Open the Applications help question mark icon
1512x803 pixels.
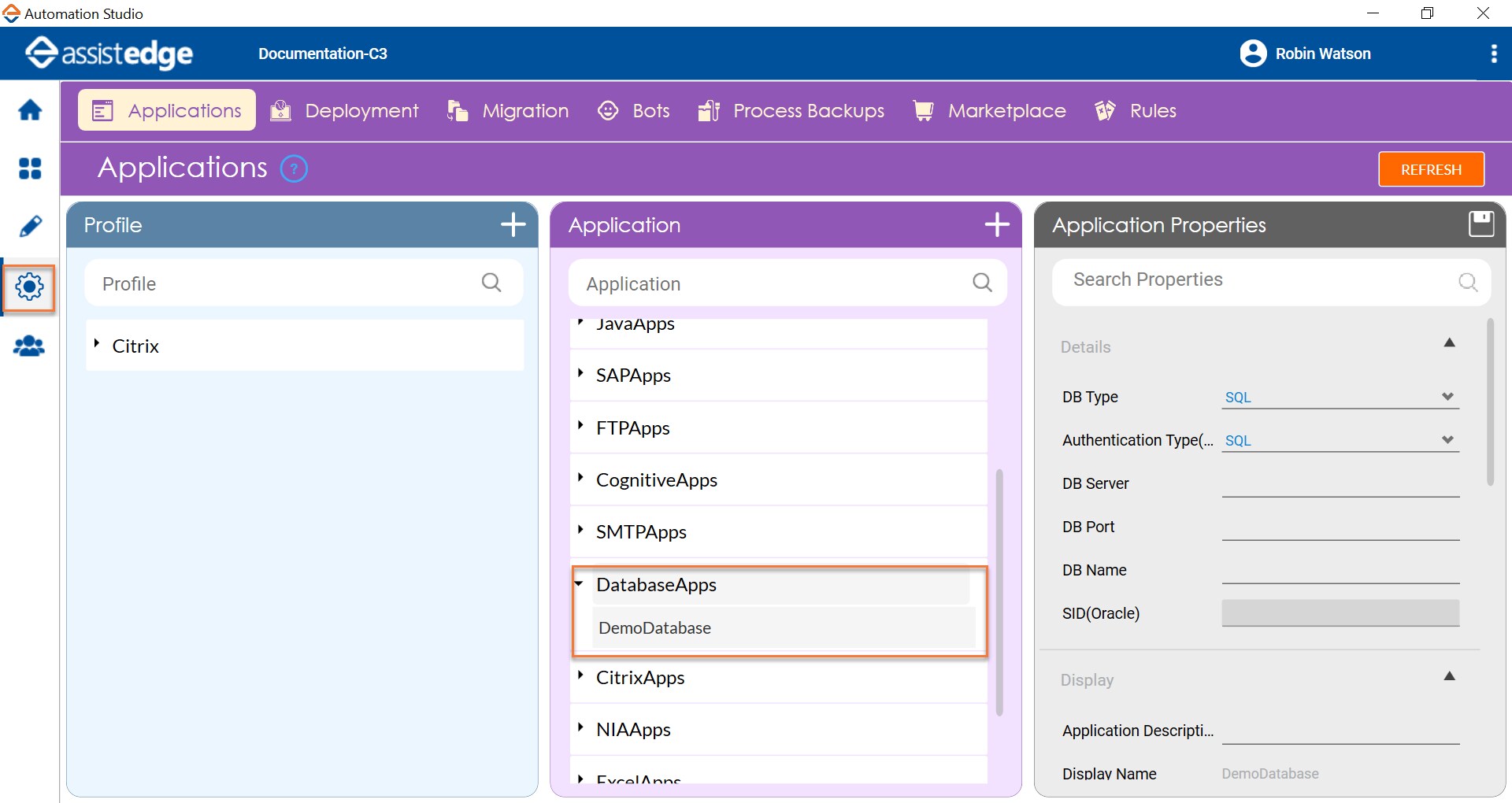tap(294, 169)
